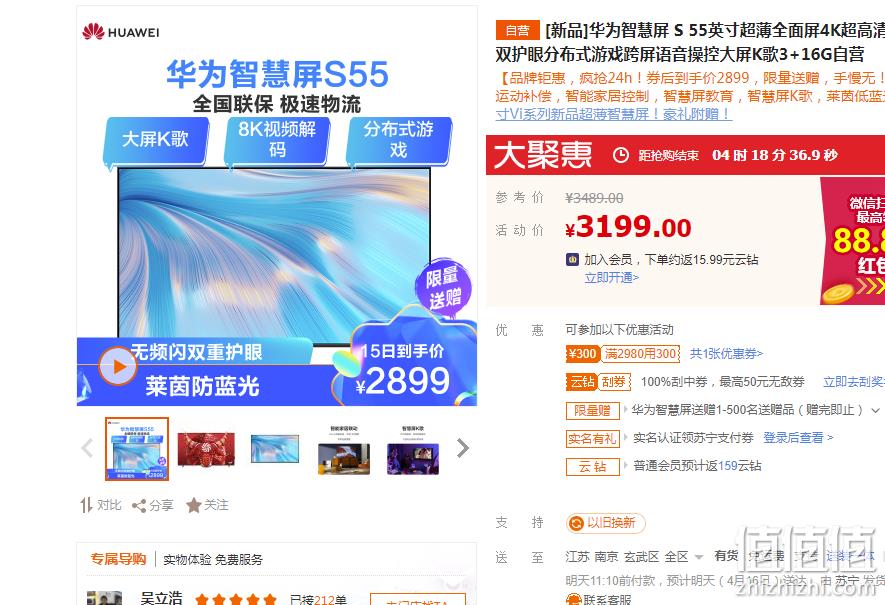This screenshot has width=885, height=605.
Task: Click the share (分享) icon
Action: click(x=139, y=506)
